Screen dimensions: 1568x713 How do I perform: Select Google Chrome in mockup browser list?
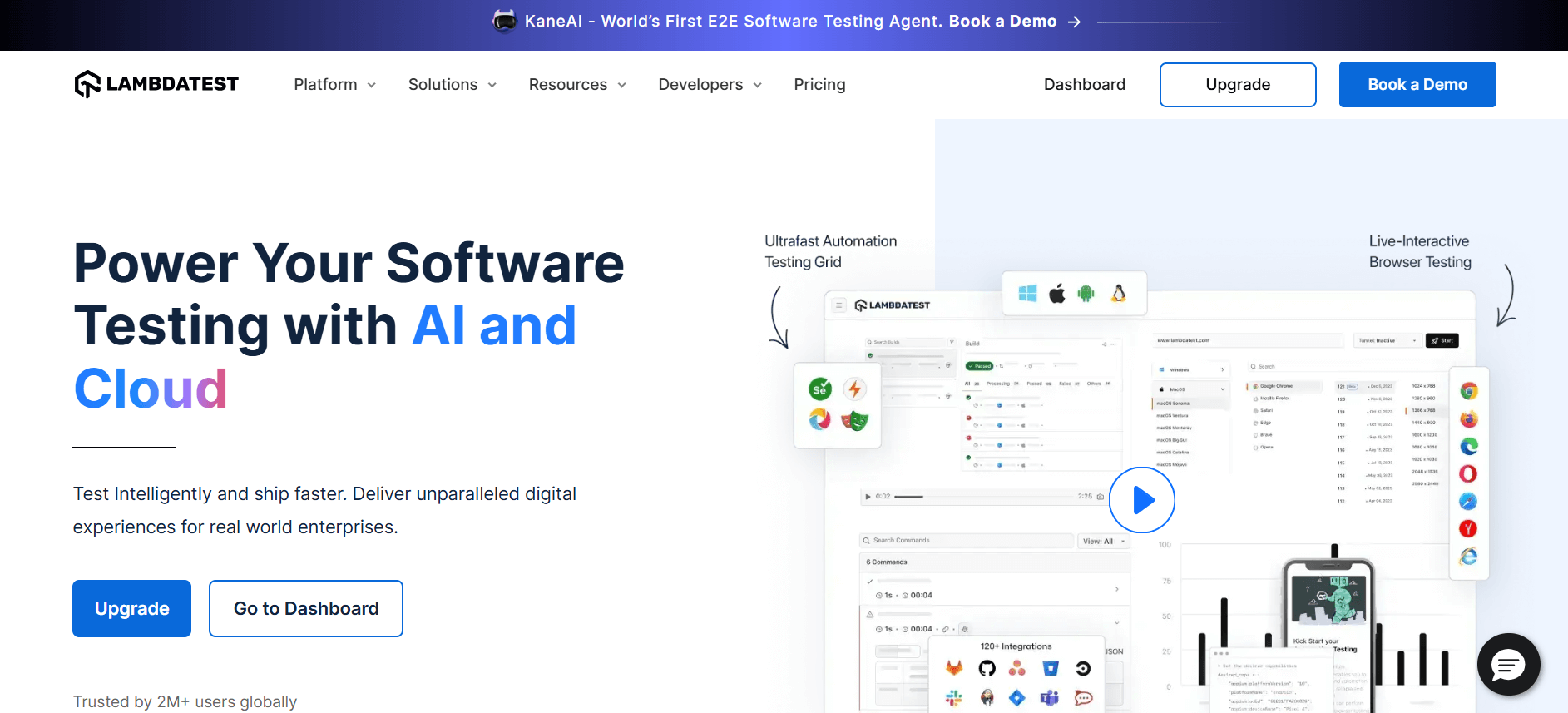click(x=1283, y=386)
